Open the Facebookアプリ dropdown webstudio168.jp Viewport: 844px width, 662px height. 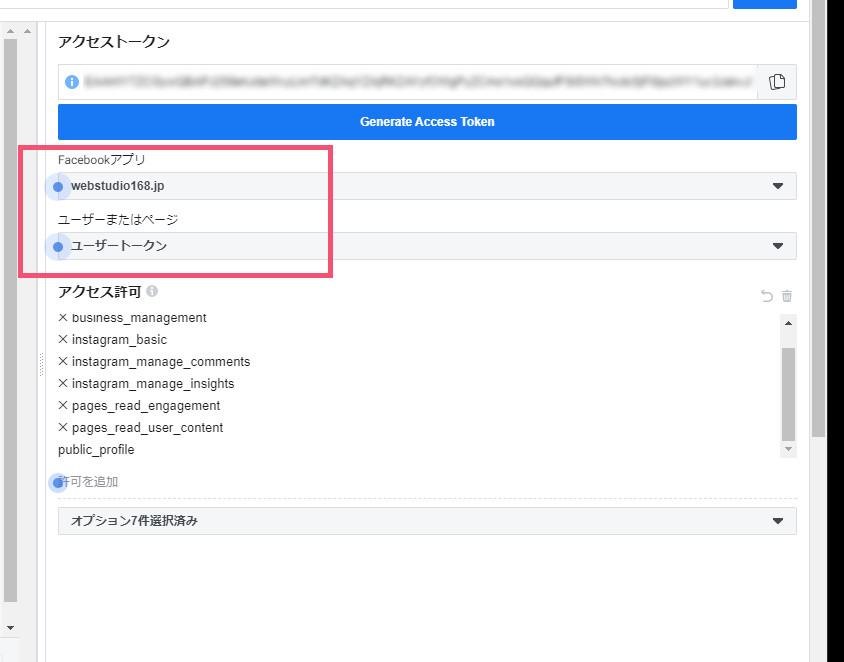coord(427,186)
